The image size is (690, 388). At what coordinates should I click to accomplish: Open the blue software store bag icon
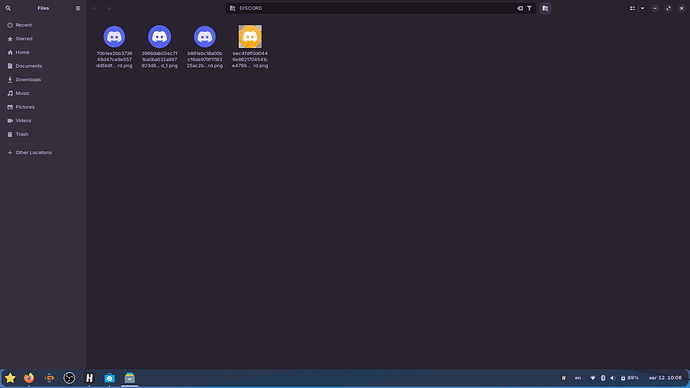[110, 378]
